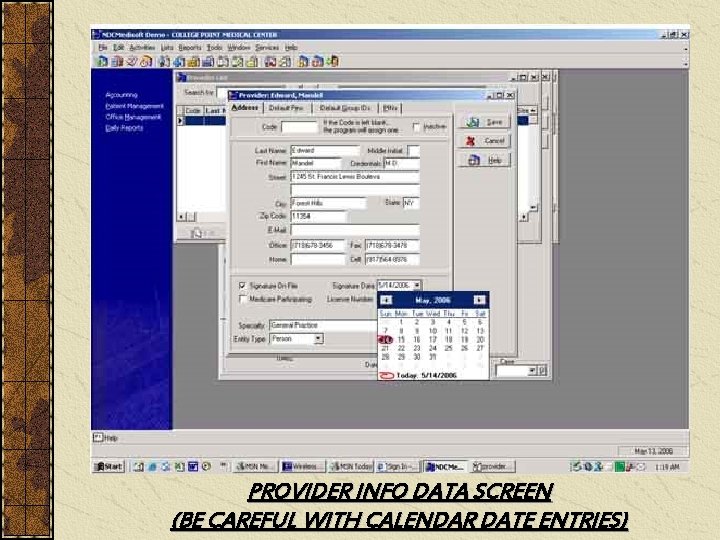Screen dimensions: 720x540
Task: Click the Zip Code field
Action: coord(318,216)
